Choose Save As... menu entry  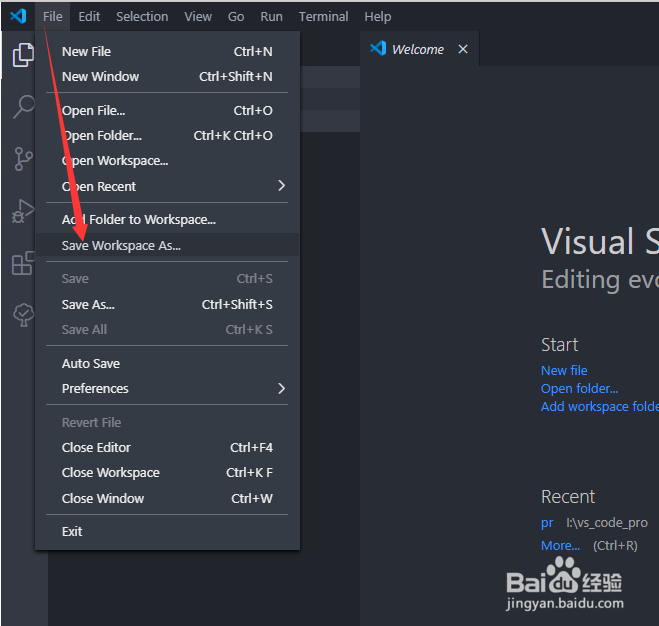point(167,304)
